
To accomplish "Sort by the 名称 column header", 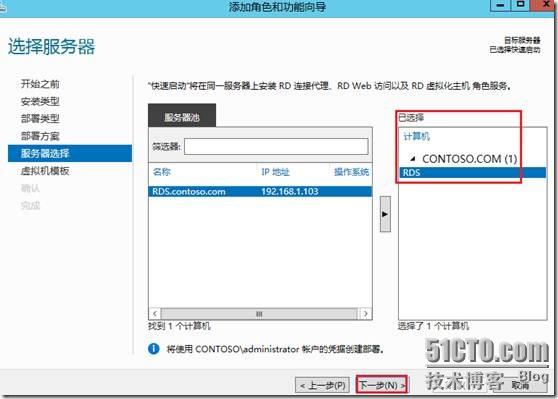I will (162, 172).
